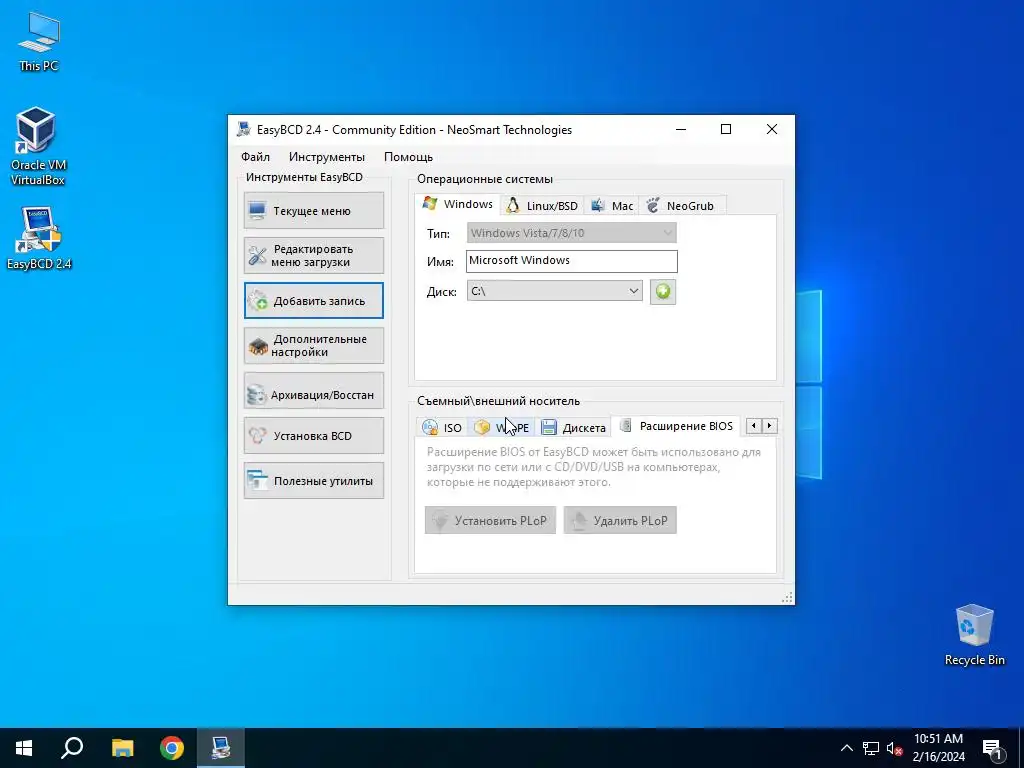This screenshot has height=768, width=1024.
Task: Open network status tray icon
Action: [871, 748]
